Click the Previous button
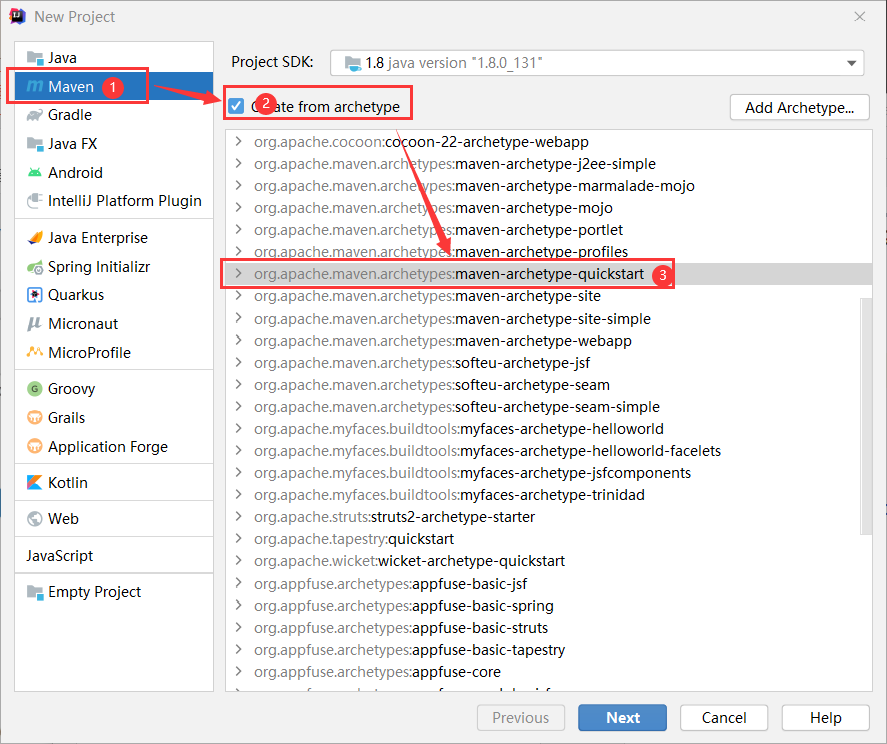This screenshot has width=887, height=744. click(x=520, y=717)
